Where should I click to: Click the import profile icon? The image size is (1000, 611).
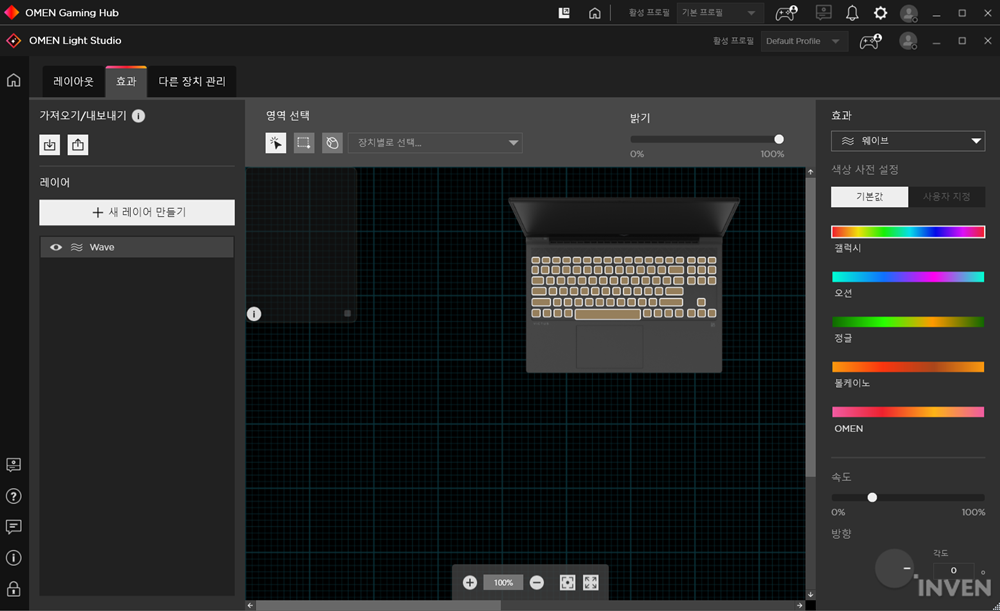click(50, 145)
